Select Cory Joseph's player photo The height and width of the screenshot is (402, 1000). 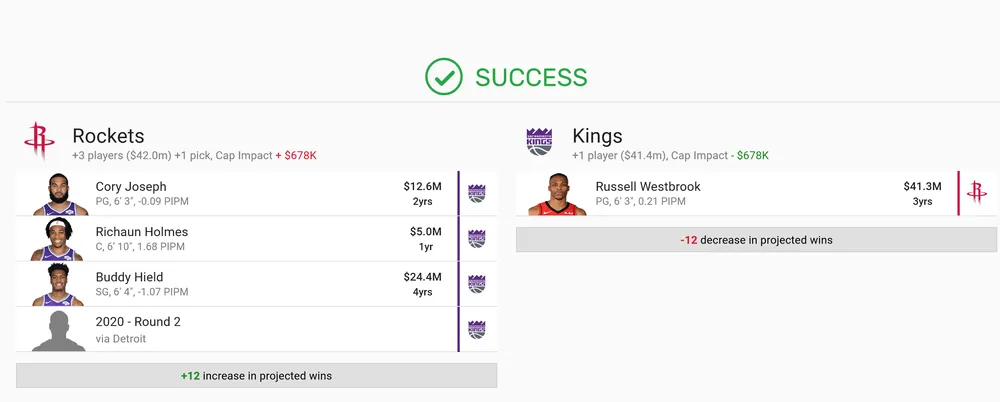60,195
